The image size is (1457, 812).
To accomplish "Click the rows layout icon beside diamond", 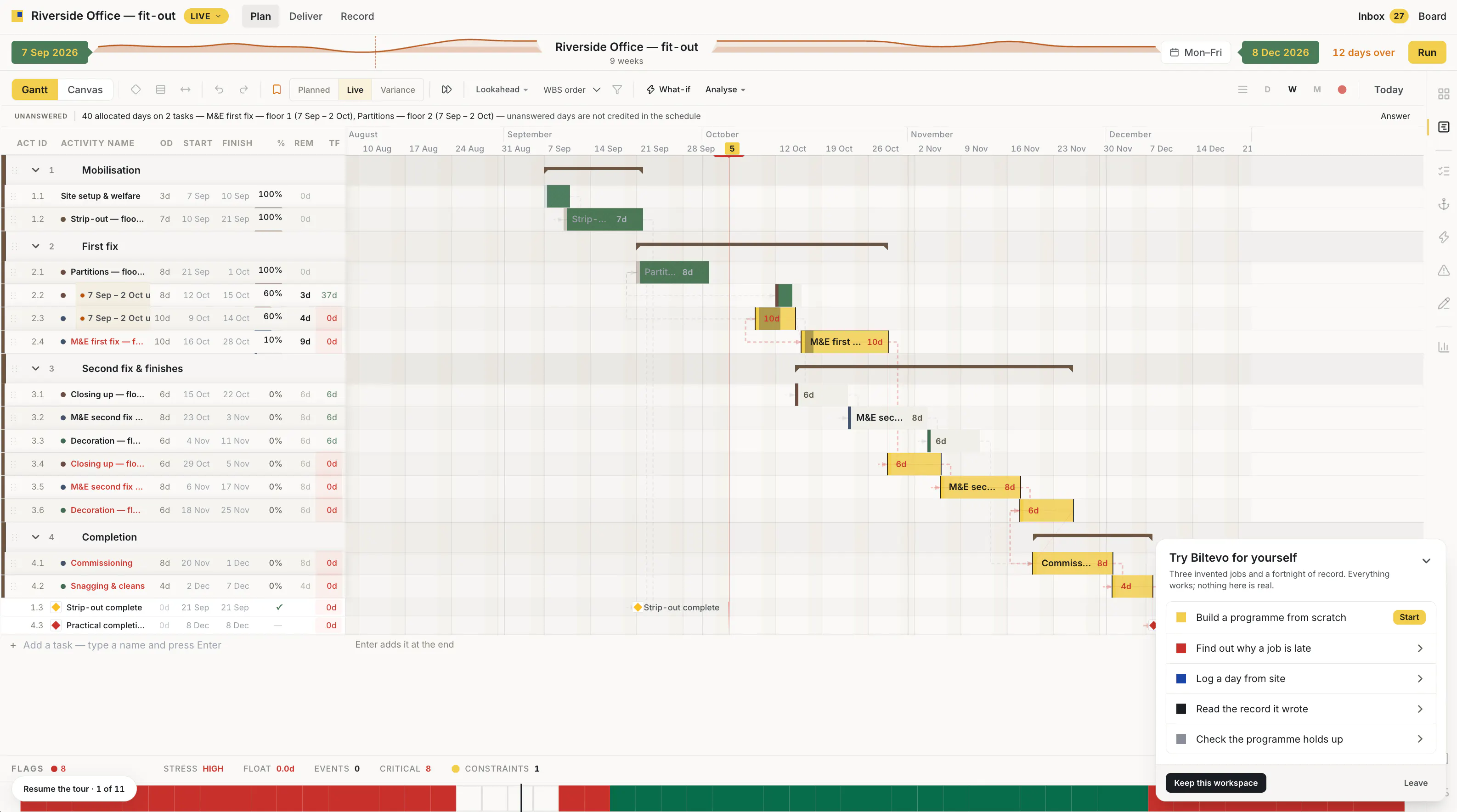I will click(x=161, y=90).
